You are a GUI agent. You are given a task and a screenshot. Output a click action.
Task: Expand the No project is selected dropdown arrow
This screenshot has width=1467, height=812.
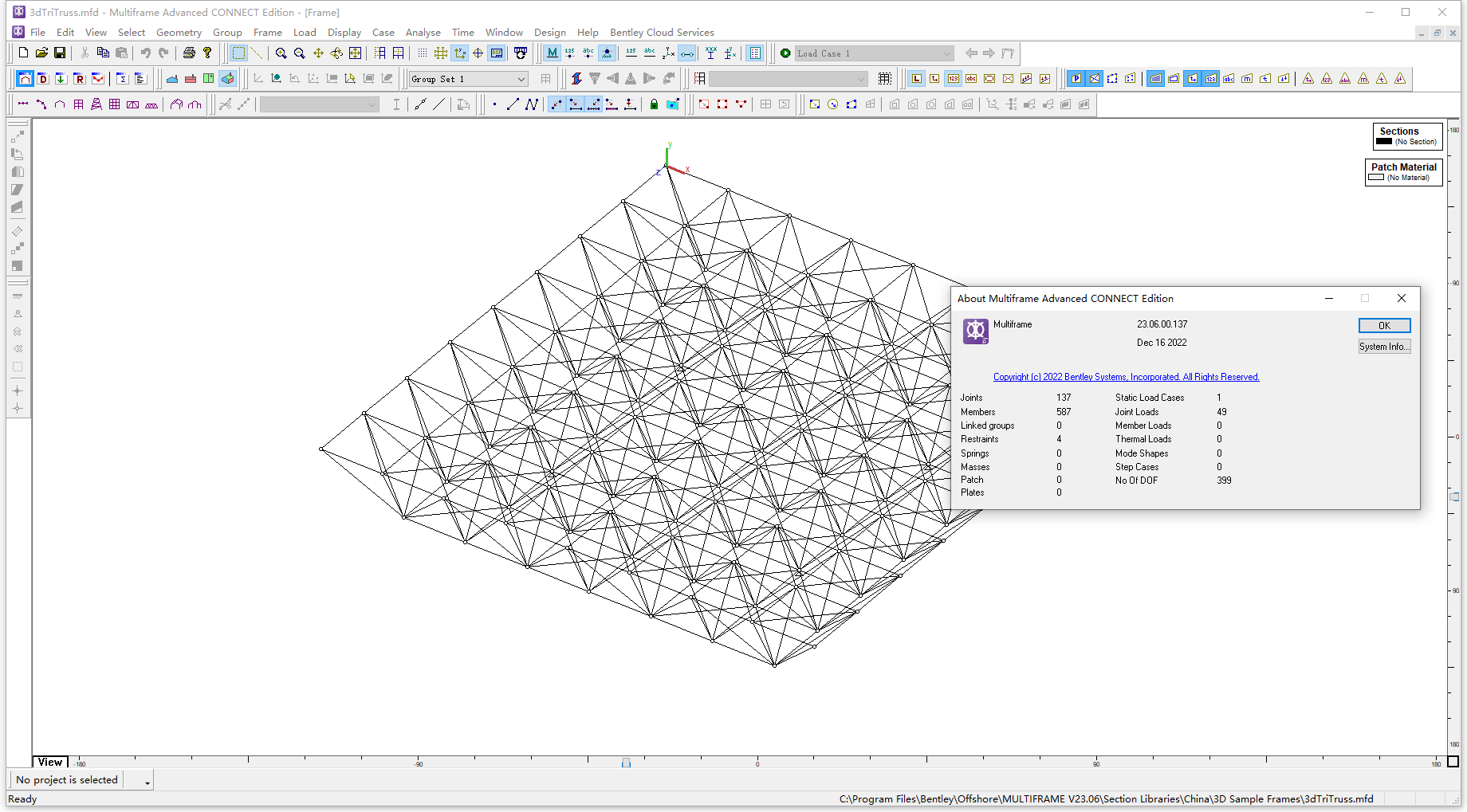pyautogui.click(x=147, y=781)
